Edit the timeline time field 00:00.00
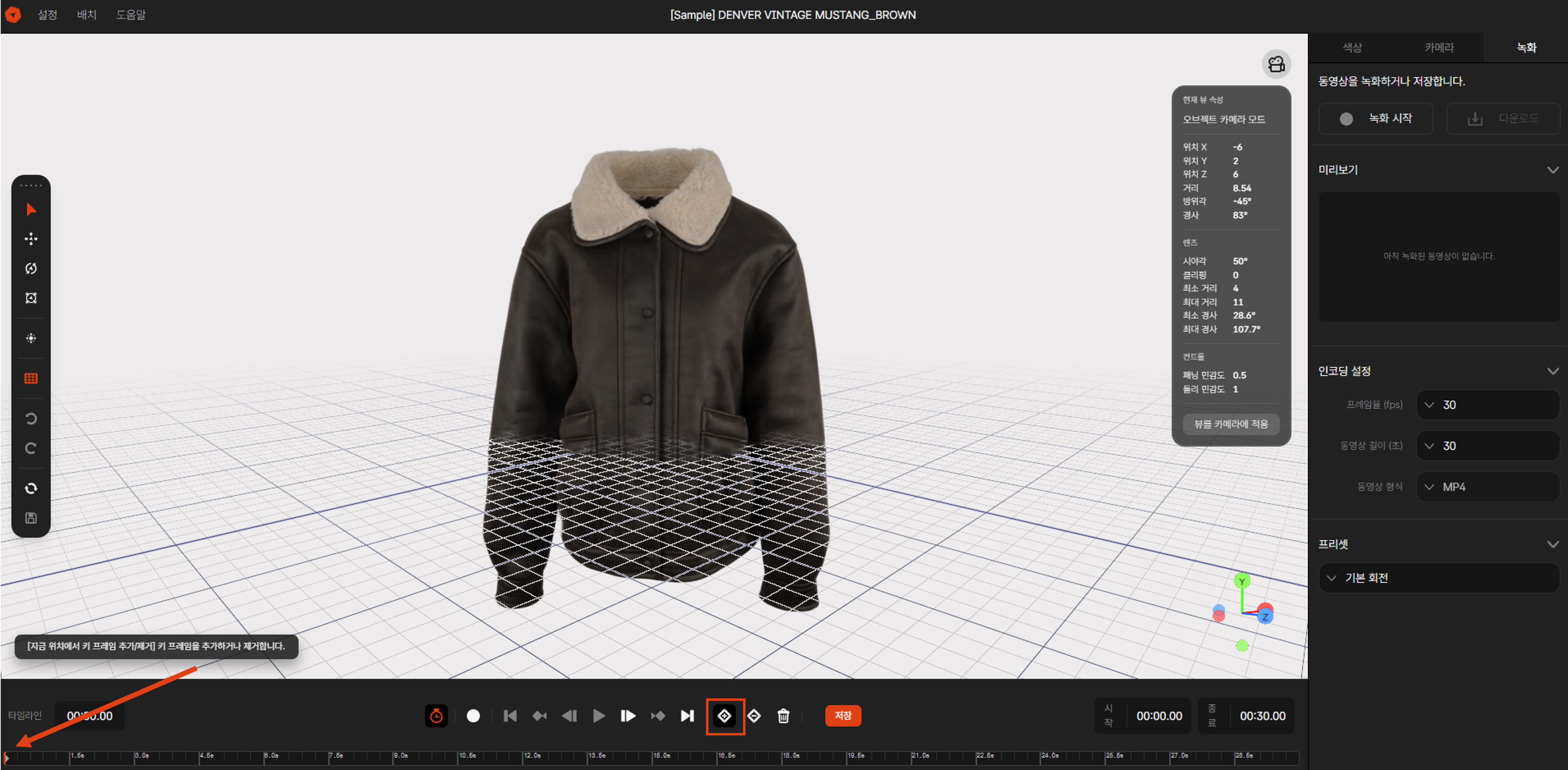Screen dimensions: 1568x770 [x=89, y=716]
